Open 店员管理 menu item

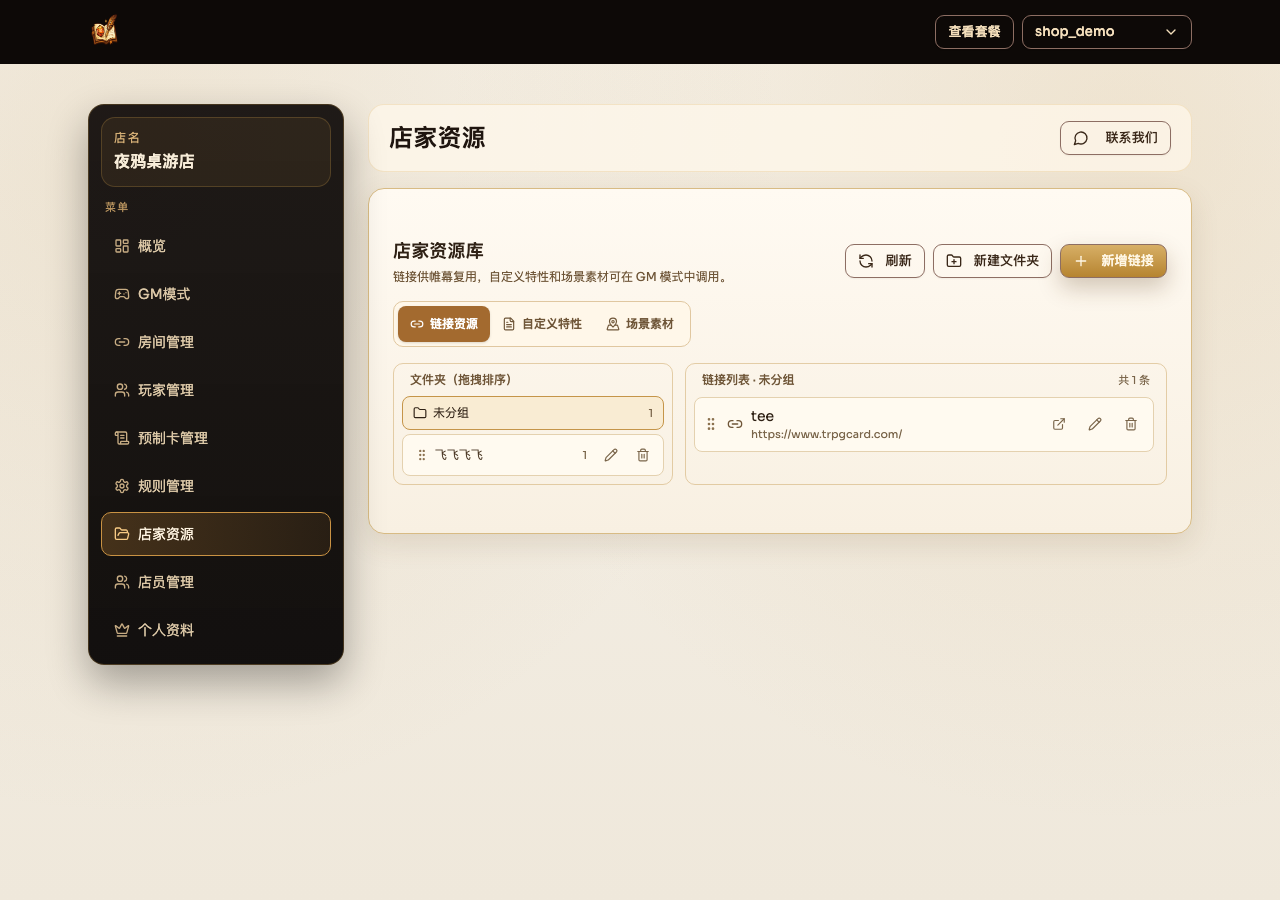[216, 582]
